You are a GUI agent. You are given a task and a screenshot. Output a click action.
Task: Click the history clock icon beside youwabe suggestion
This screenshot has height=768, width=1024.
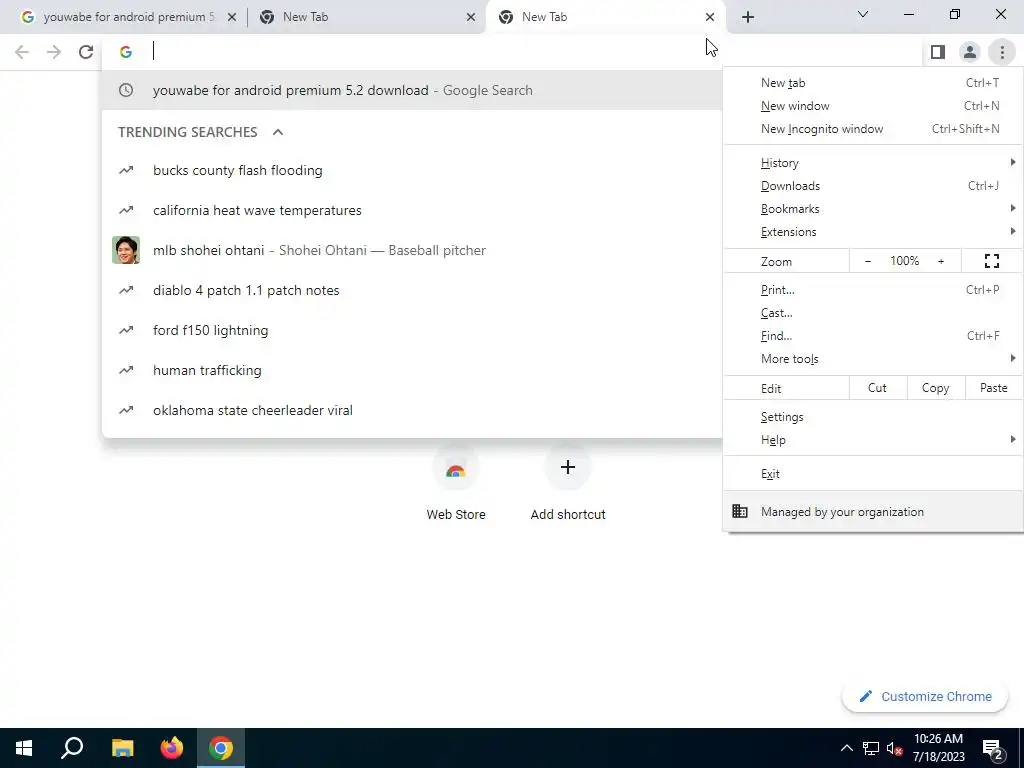(x=126, y=90)
